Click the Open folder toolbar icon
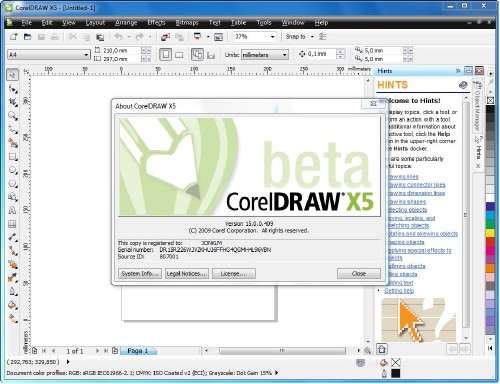The height and width of the screenshot is (384, 500). 27,37
